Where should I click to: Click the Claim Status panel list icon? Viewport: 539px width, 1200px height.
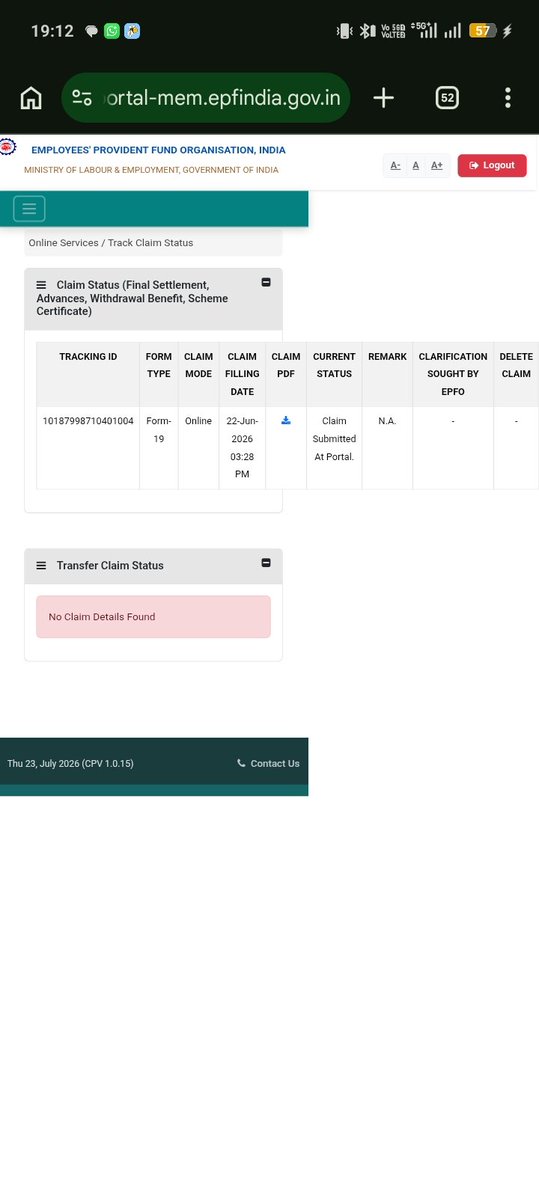[x=41, y=285]
